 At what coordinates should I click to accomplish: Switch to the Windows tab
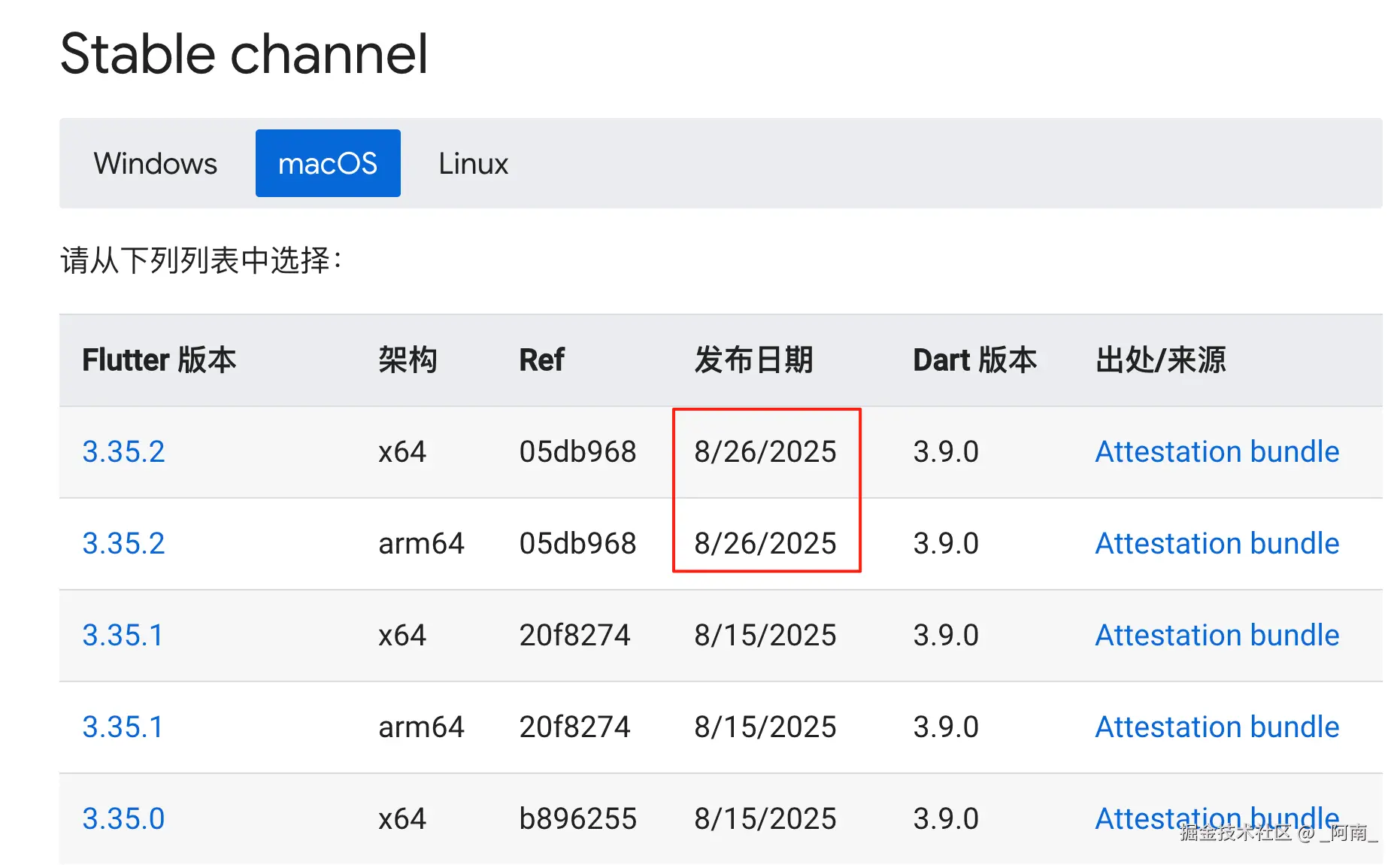click(x=155, y=163)
